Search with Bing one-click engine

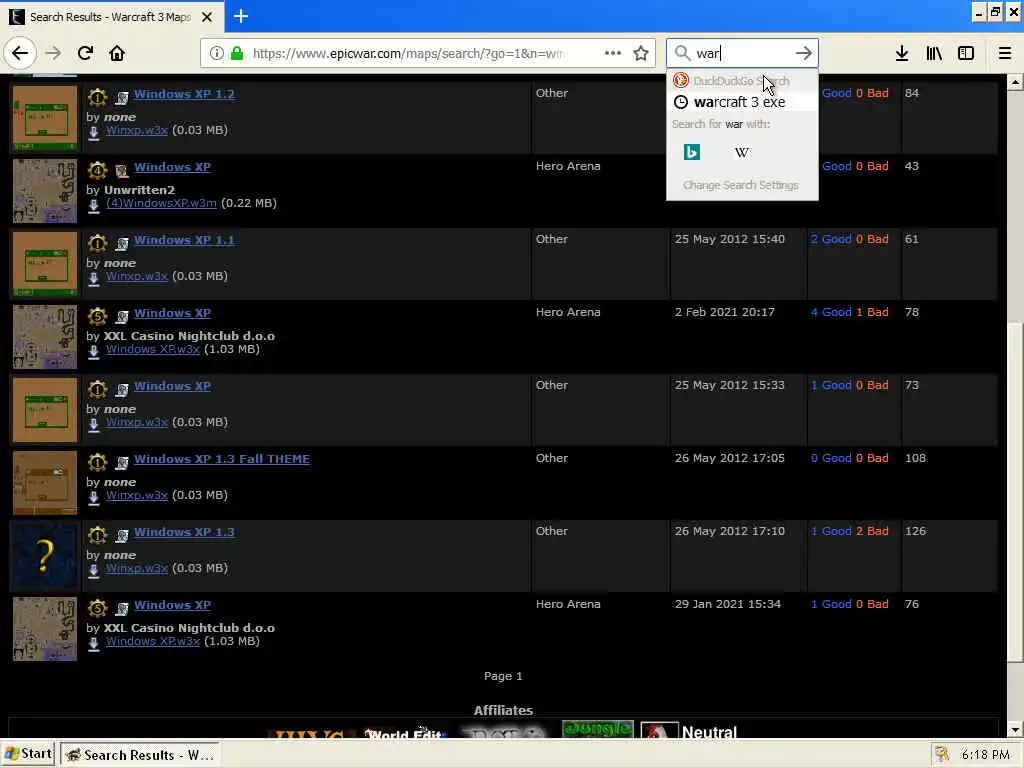(692, 152)
